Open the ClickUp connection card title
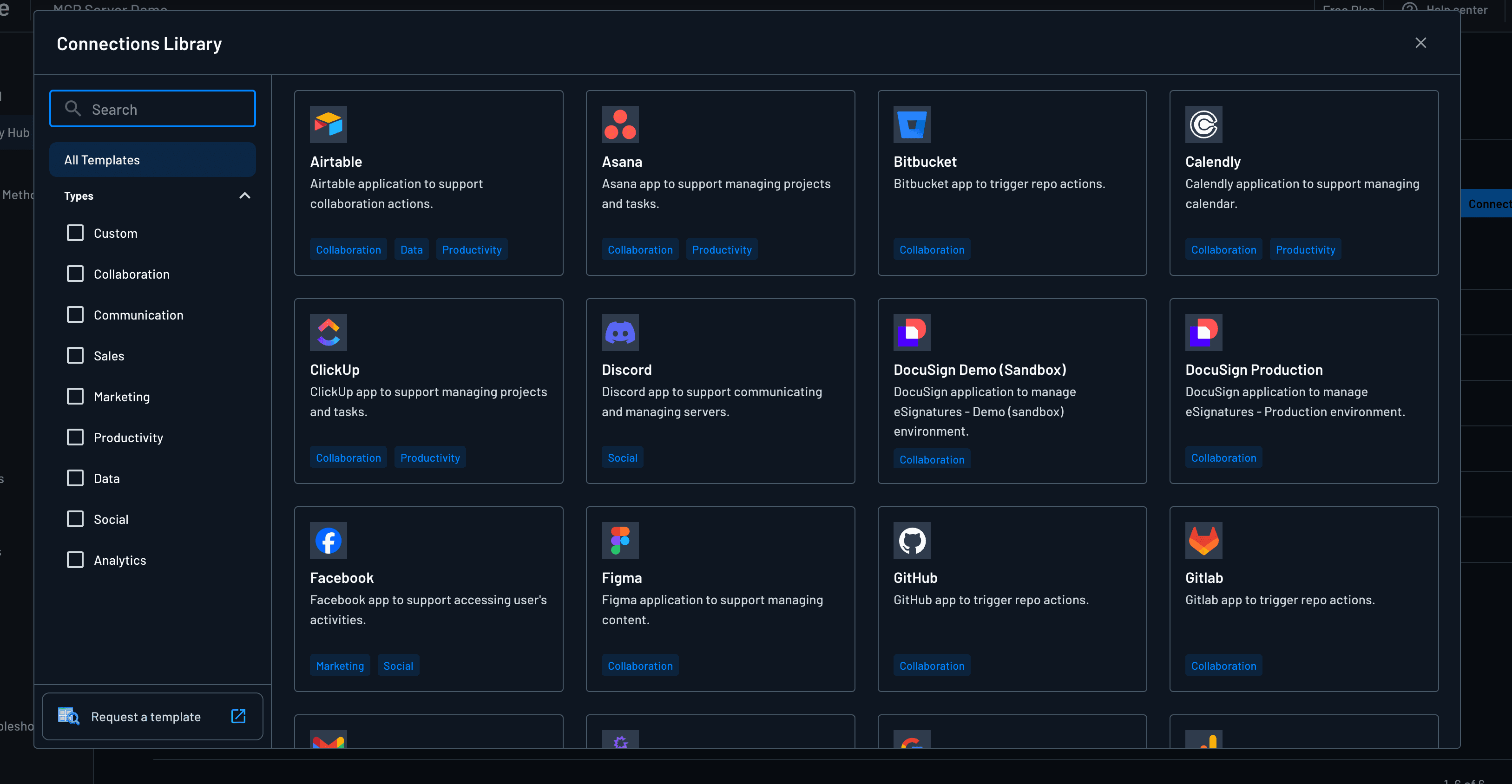1512x784 pixels. click(x=335, y=370)
